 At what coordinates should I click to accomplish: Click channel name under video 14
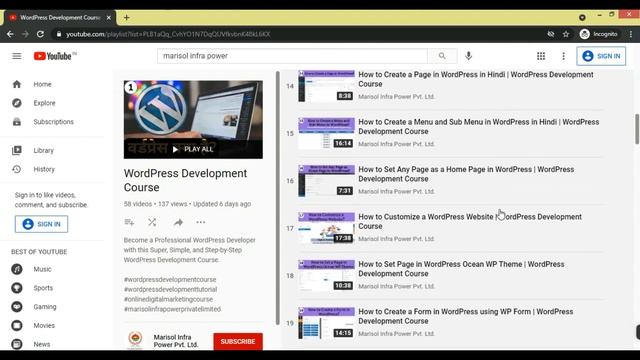(x=396, y=97)
